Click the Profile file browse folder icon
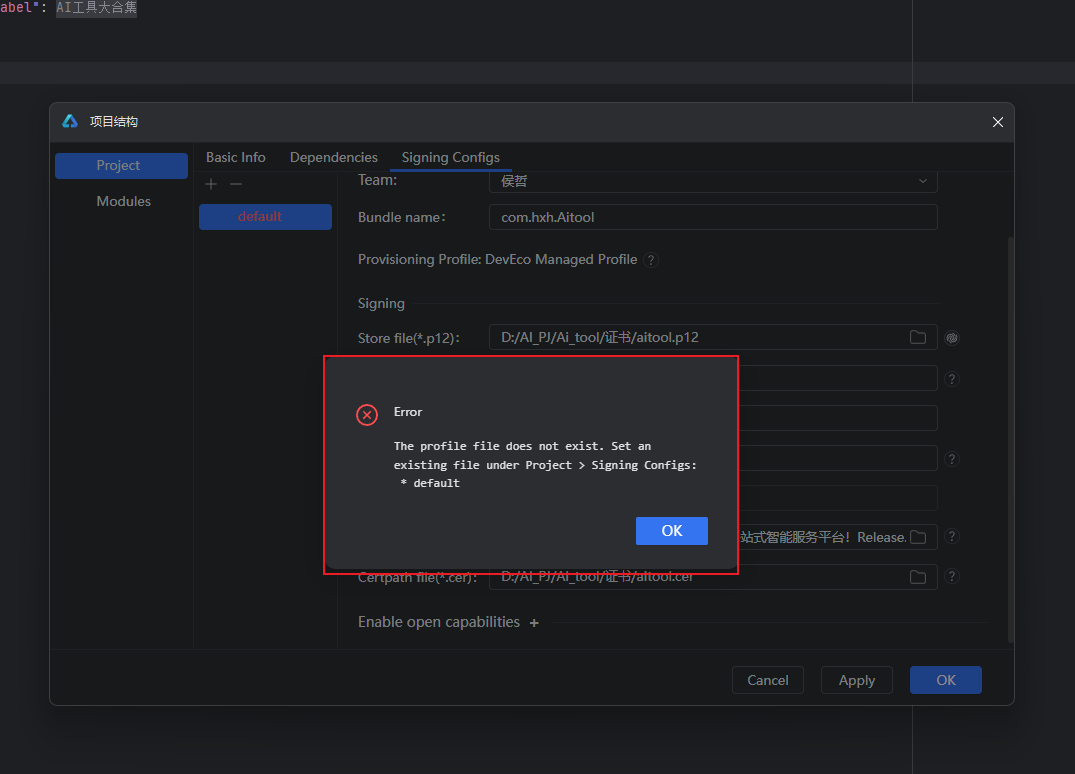1075x774 pixels. [917, 537]
